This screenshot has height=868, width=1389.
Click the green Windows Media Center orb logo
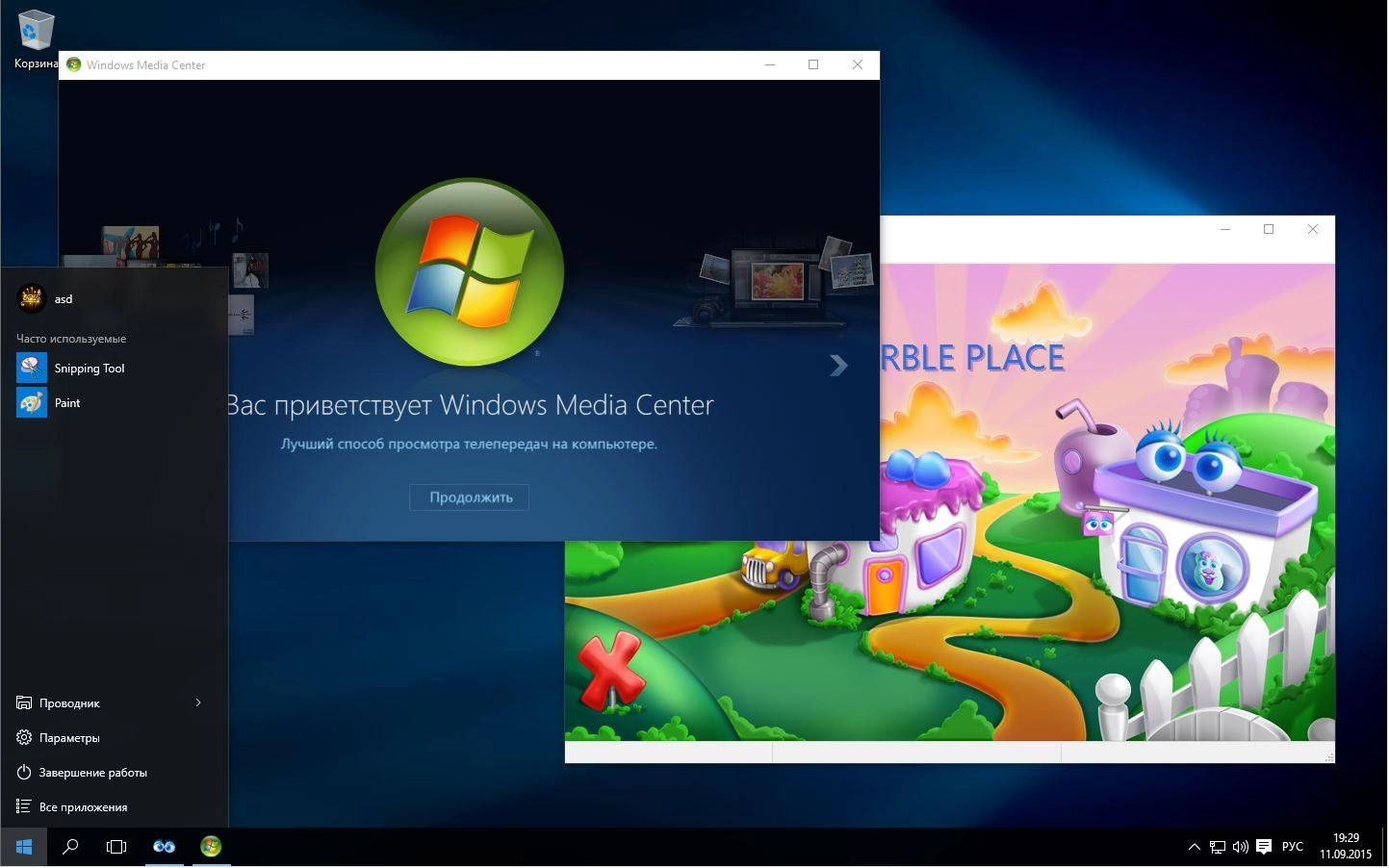(469, 271)
